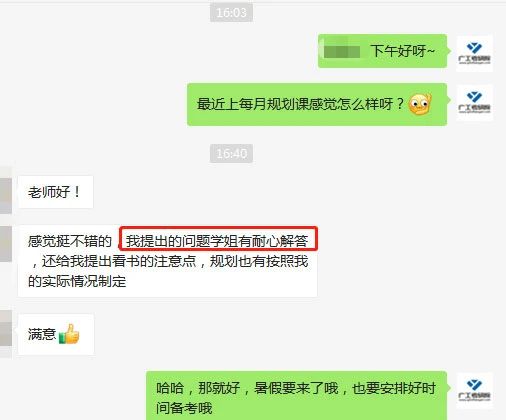Click the smiley emoji in green message
Image resolution: width=506 pixels, height=420 pixels.
(420, 104)
